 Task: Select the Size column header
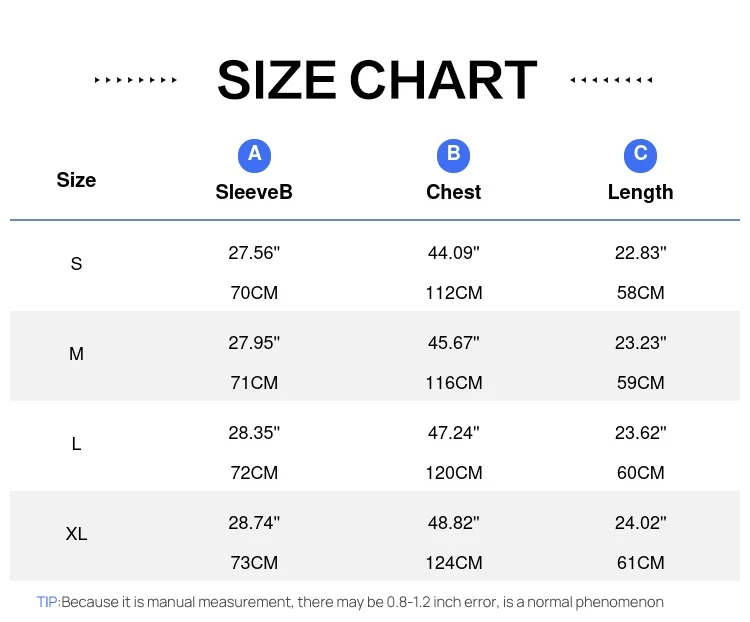[x=76, y=180]
